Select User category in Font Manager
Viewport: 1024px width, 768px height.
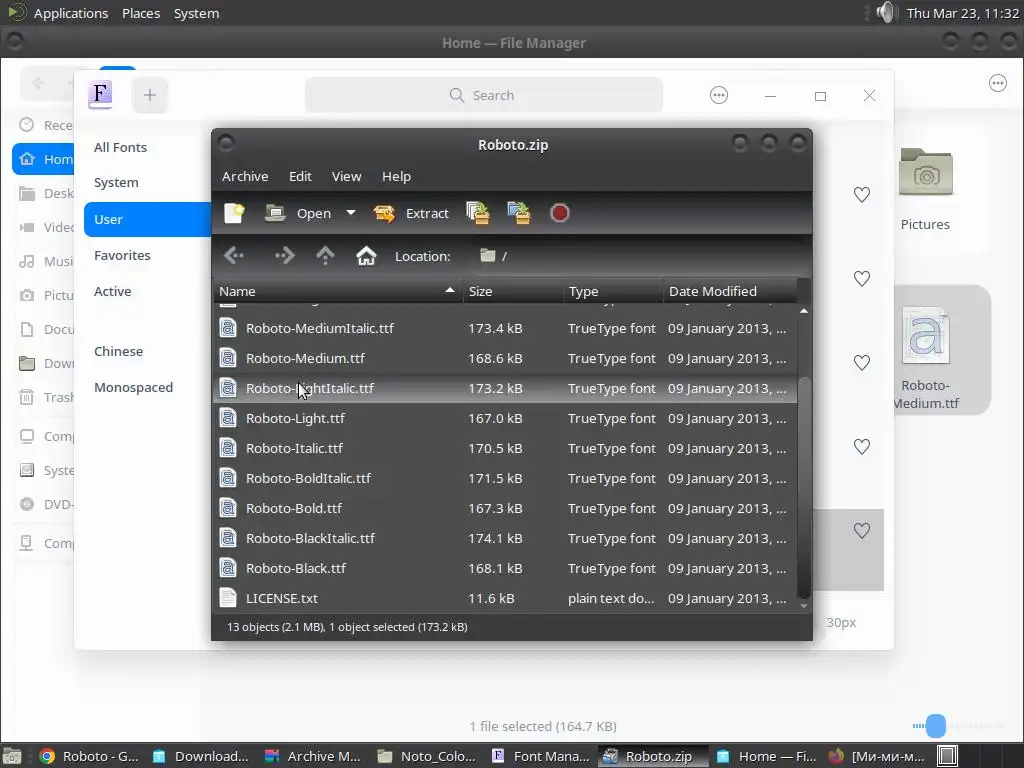(x=148, y=219)
